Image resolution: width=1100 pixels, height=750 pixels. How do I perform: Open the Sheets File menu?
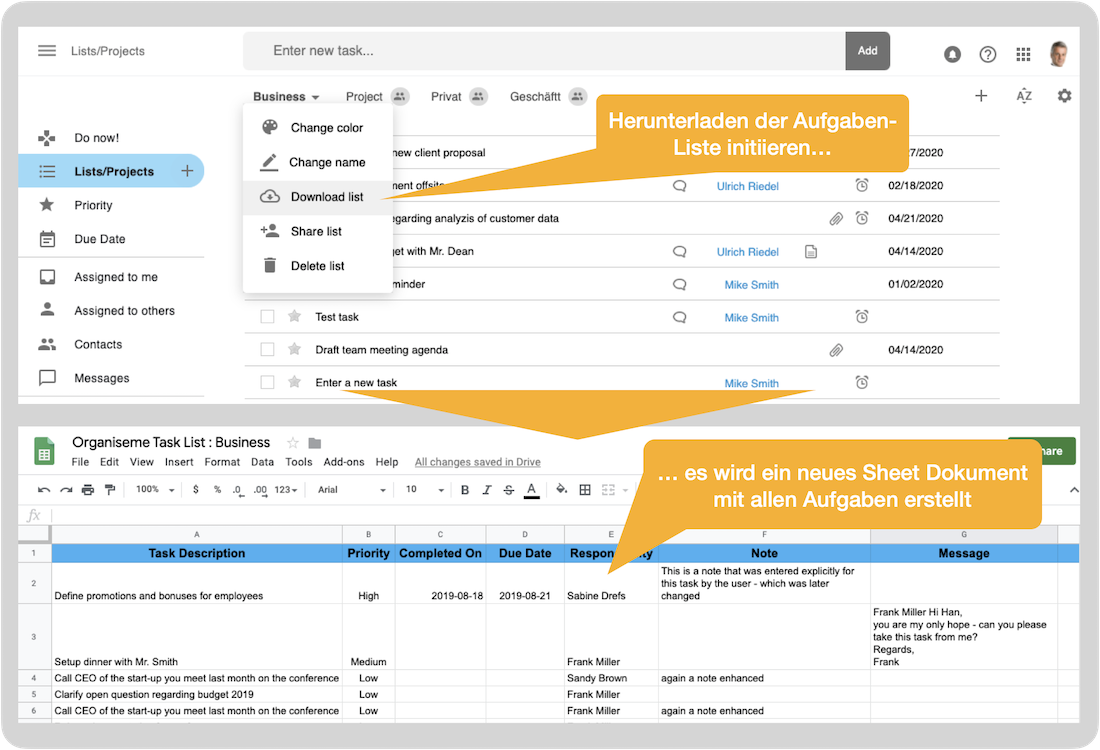click(x=80, y=462)
